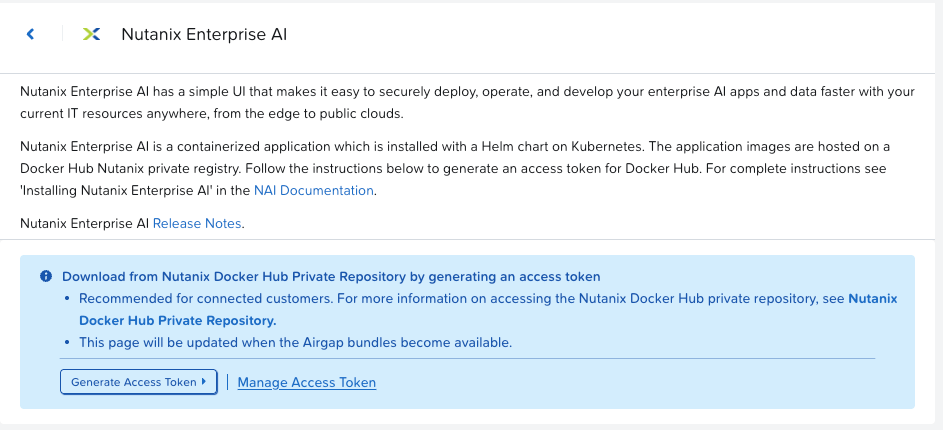This screenshot has height=430, width=943.
Task: Click the Nutanix Enterprise AI text before Release Notes
Action: (84, 223)
